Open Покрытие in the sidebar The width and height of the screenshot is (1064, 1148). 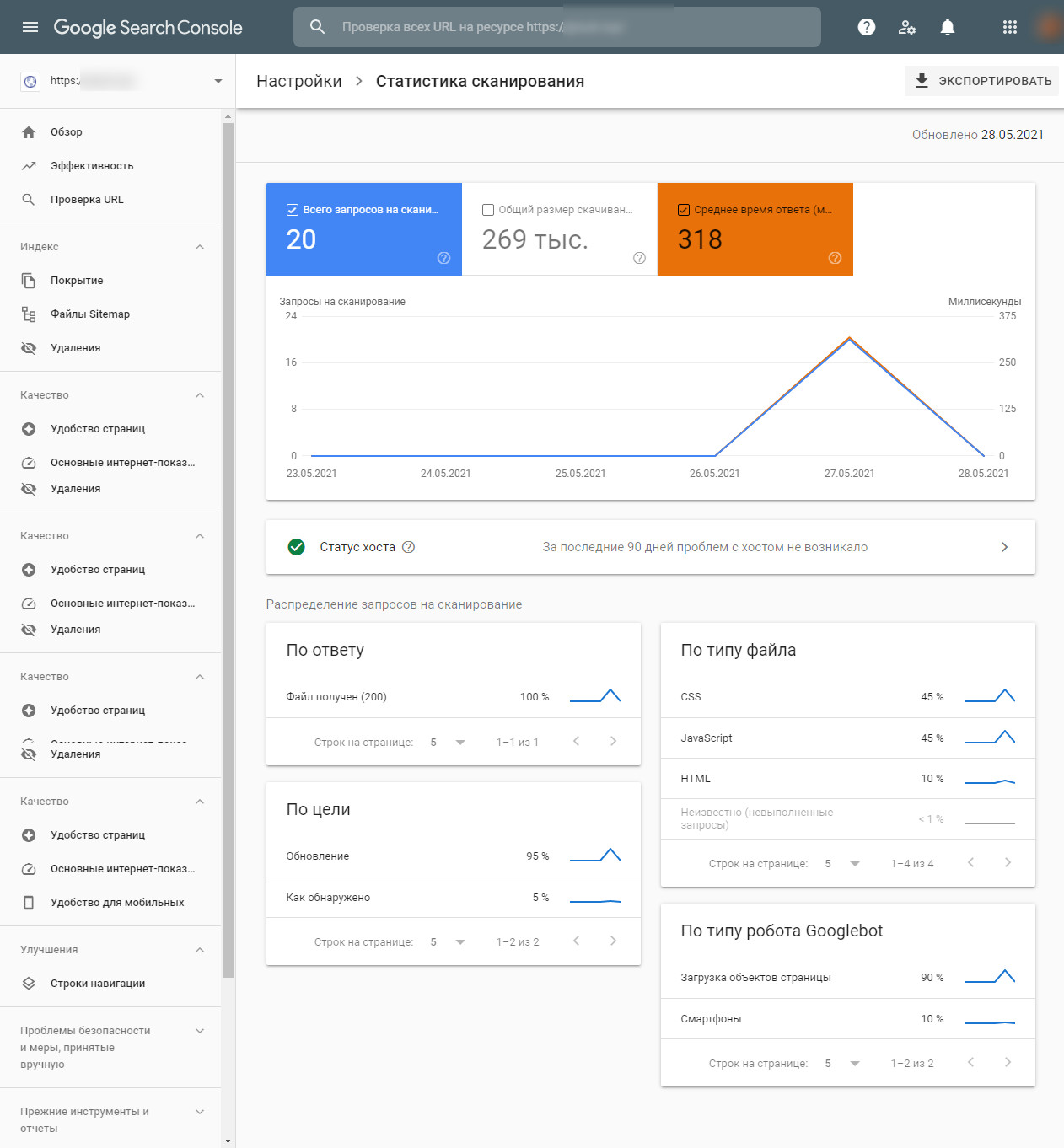coord(77,281)
